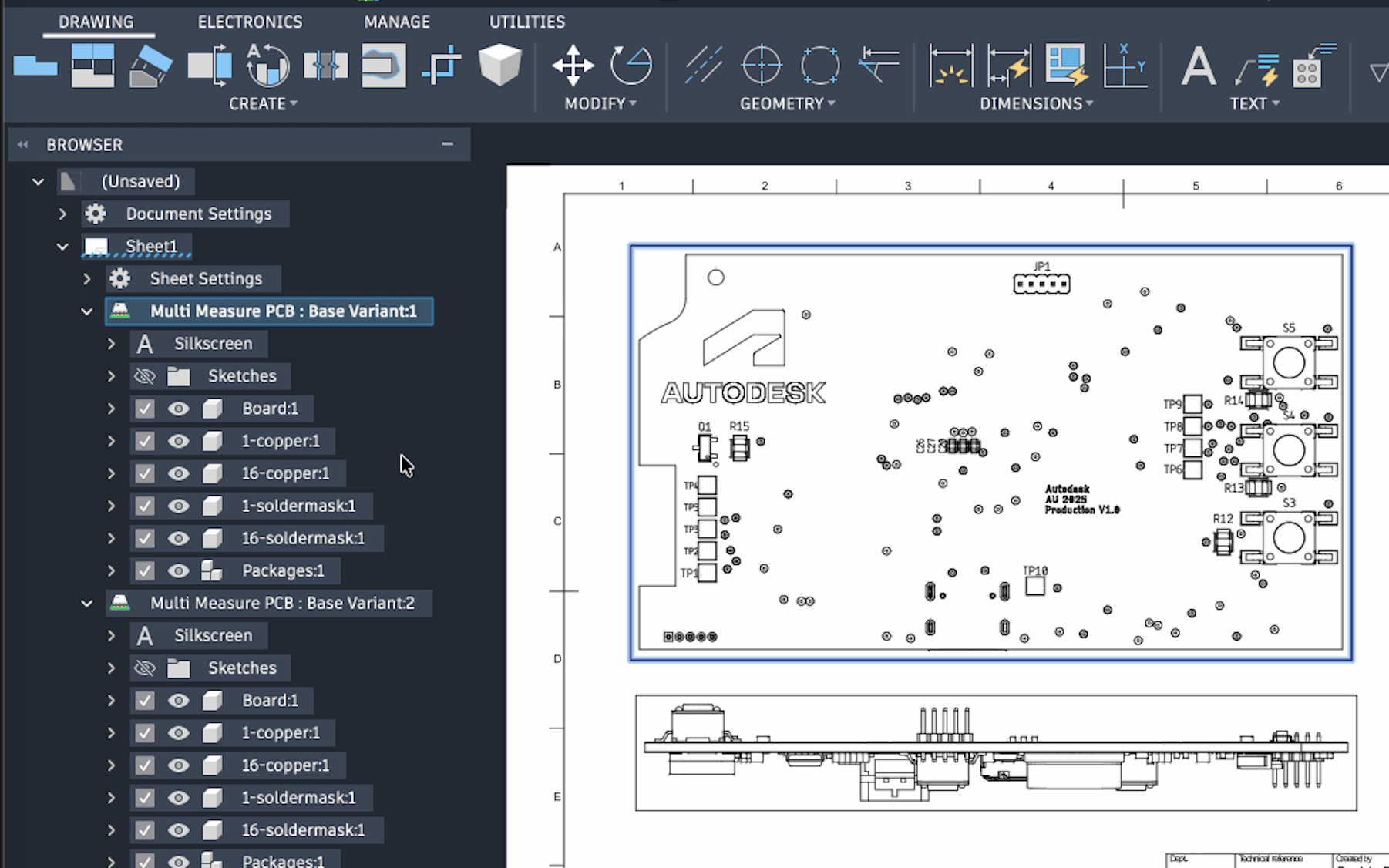Hide Board:1 eye under Base Variant:2
This screenshot has height=868, width=1389.
click(178, 701)
